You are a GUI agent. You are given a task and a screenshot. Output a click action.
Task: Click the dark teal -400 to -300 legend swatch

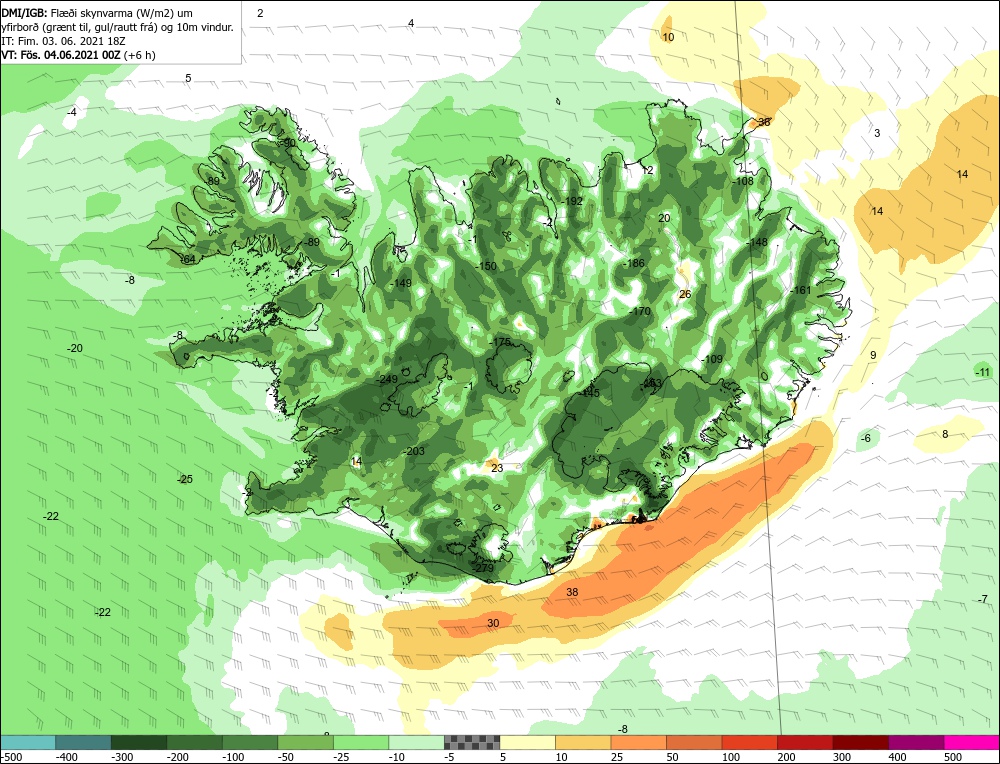click(x=84, y=742)
